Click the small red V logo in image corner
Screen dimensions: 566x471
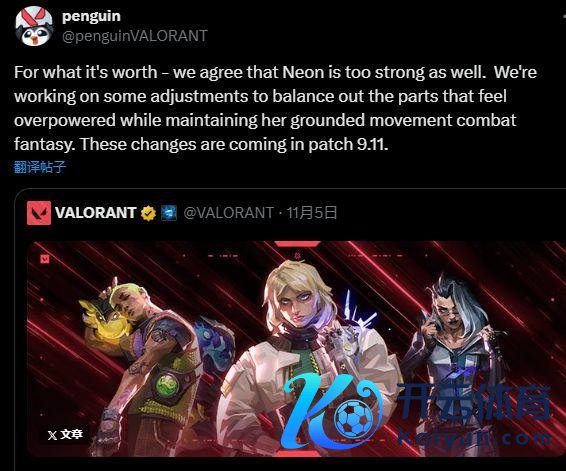tap(45, 259)
